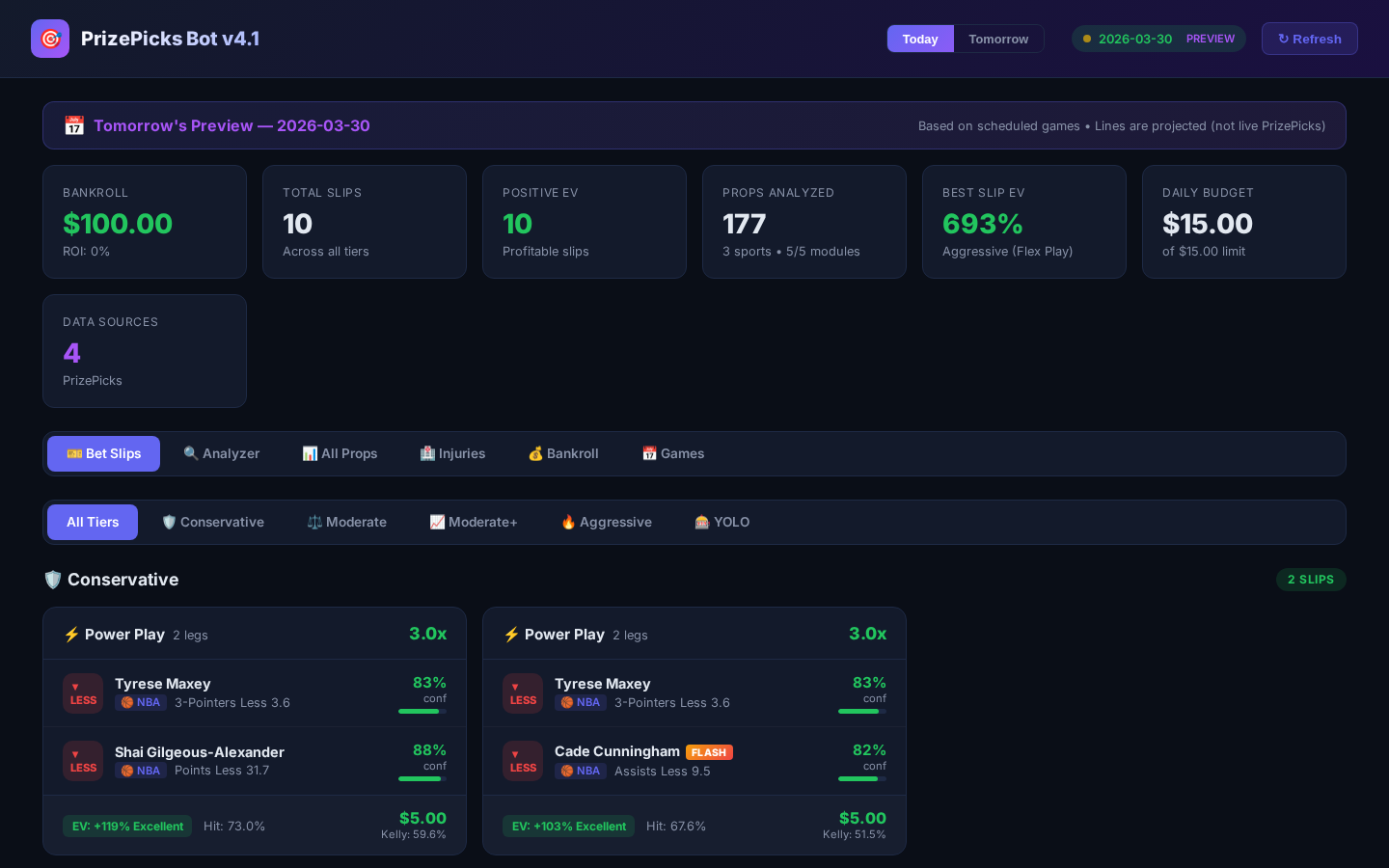The height and width of the screenshot is (868, 1389).
Task: Click LESS badge for first Tyrese Maxey leg
Action: [83, 693]
